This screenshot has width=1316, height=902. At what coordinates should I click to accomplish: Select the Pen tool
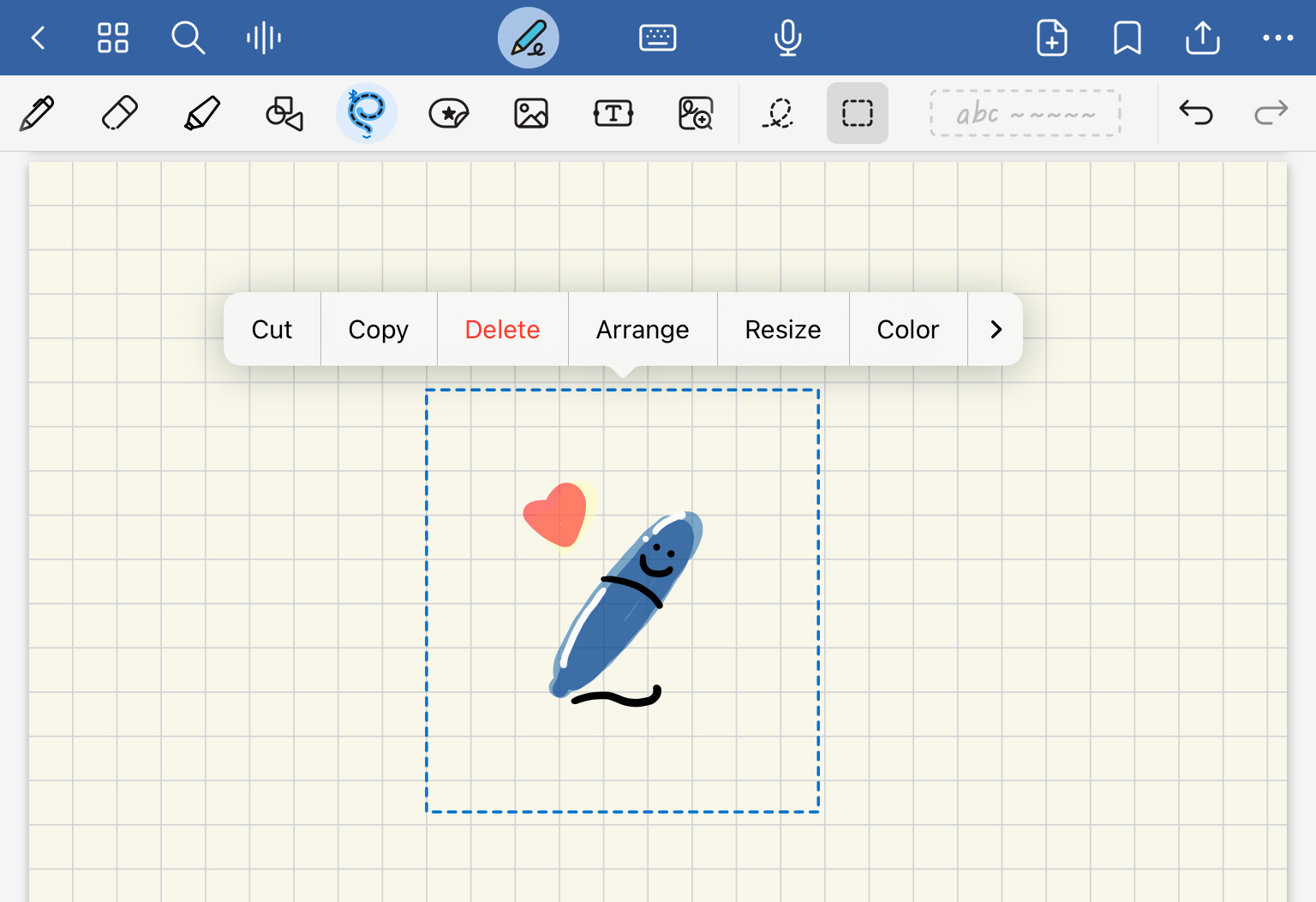point(36,112)
